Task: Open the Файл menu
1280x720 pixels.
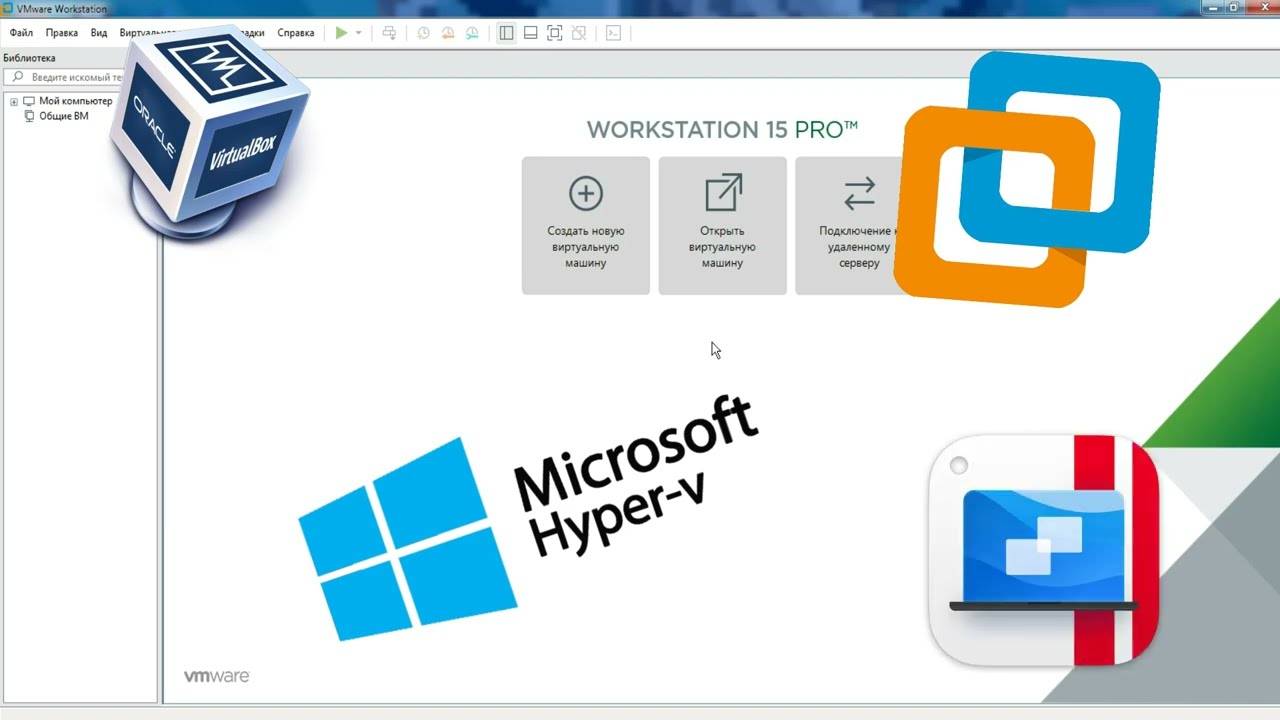Action: click(21, 33)
